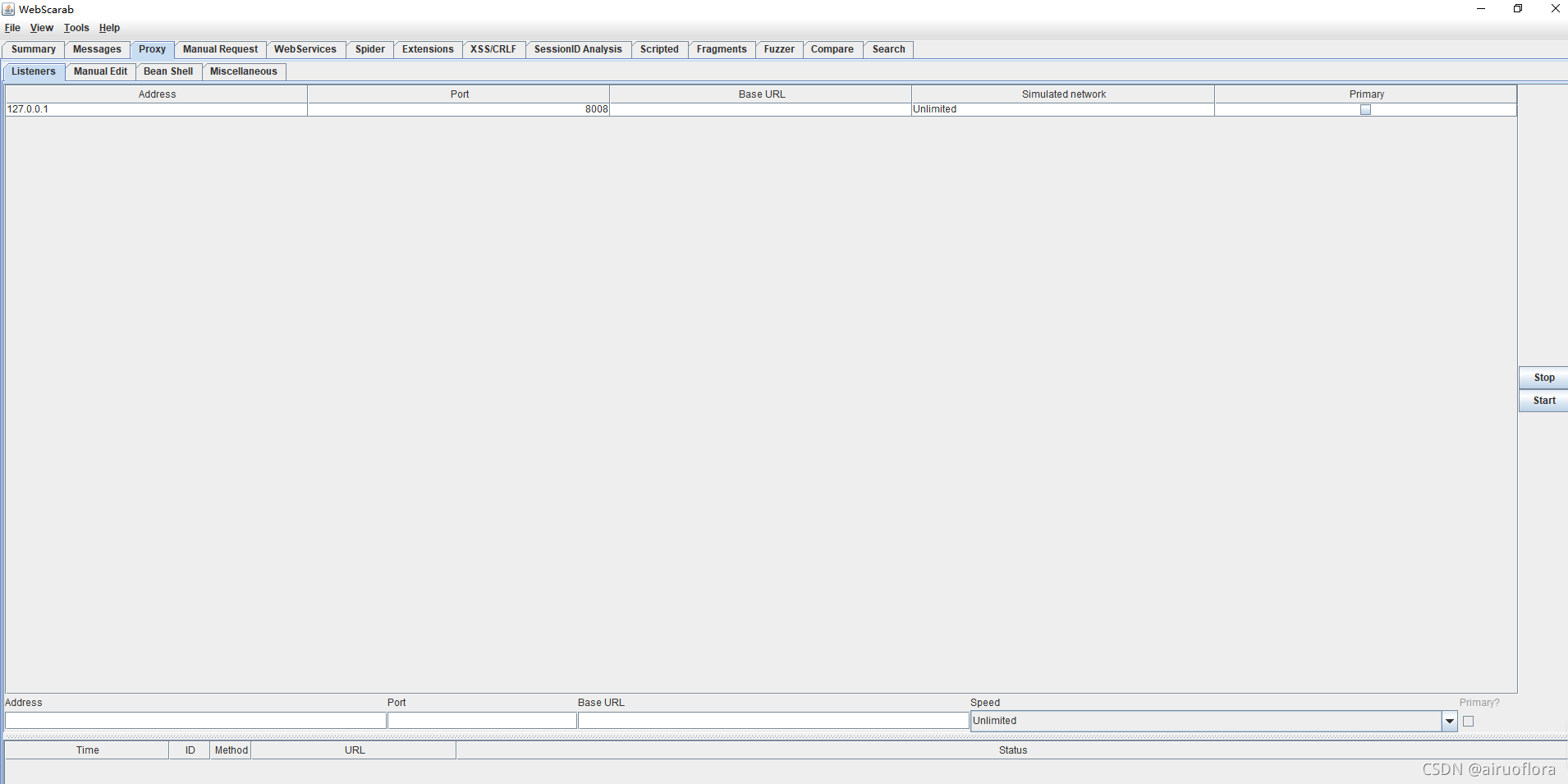Open the Extensions tab
The width and height of the screenshot is (1568, 784).
[x=428, y=49]
